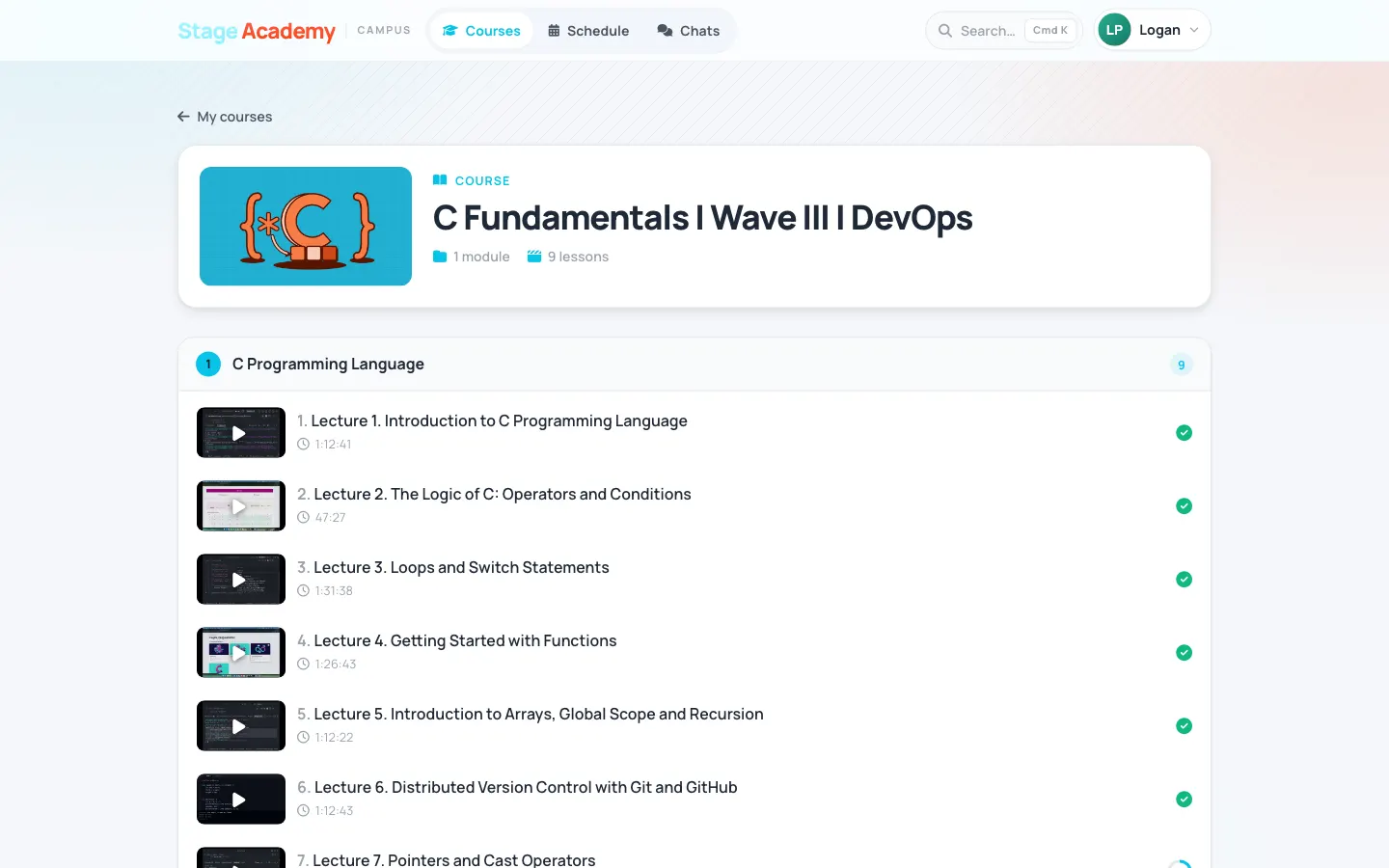Click the CAMPUS label
The height and width of the screenshot is (868, 1389).
coord(384,31)
